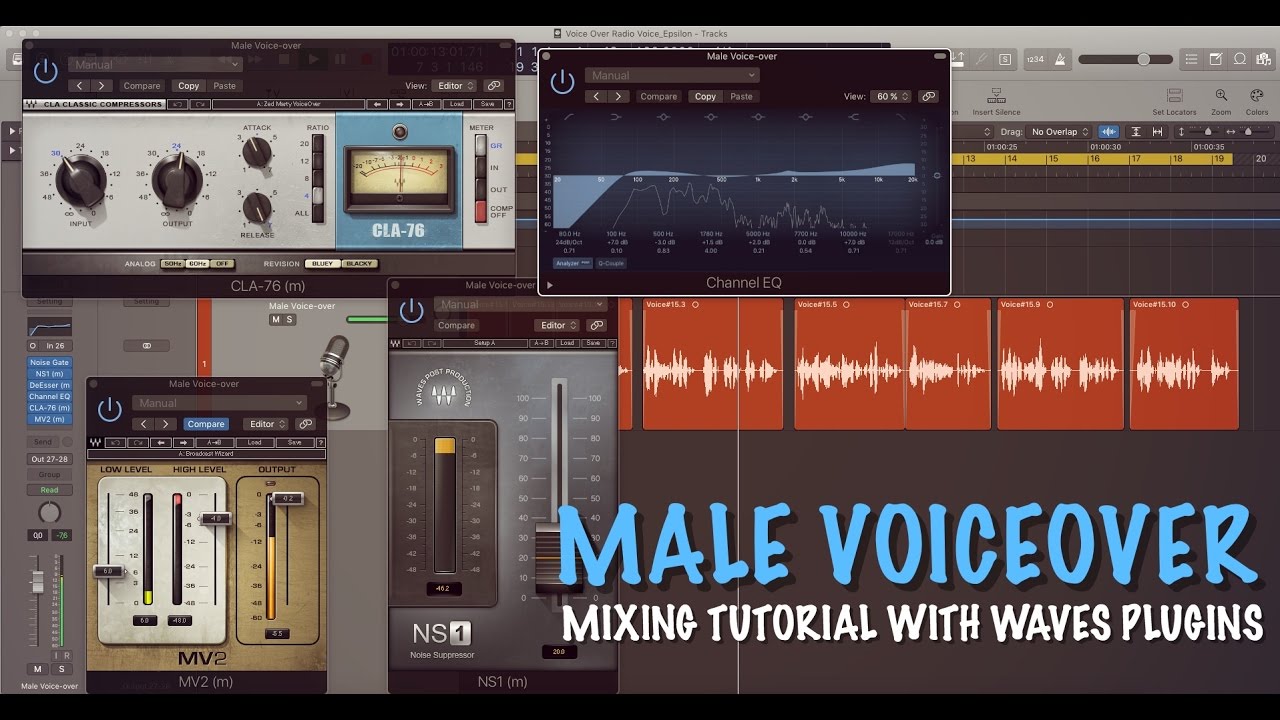Click Paste in the CLA-76 header
The image size is (1280, 720).
click(225, 86)
